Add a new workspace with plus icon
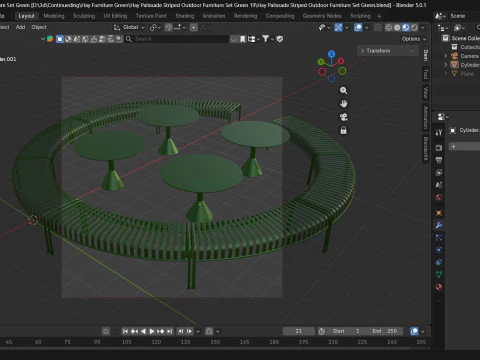The image size is (480, 360). tap(379, 16)
